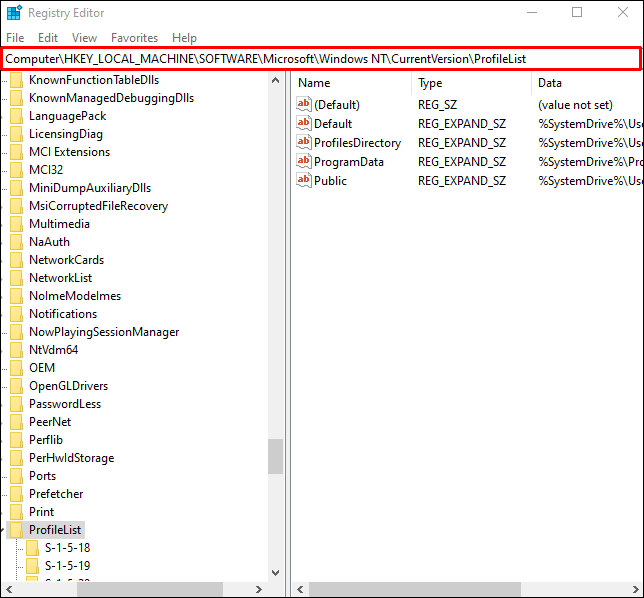Click the tree pane scroll right arrow
Image resolution: width=644 pixels, height=598 pixels.
pyautogui.click(x=258, y=589)
